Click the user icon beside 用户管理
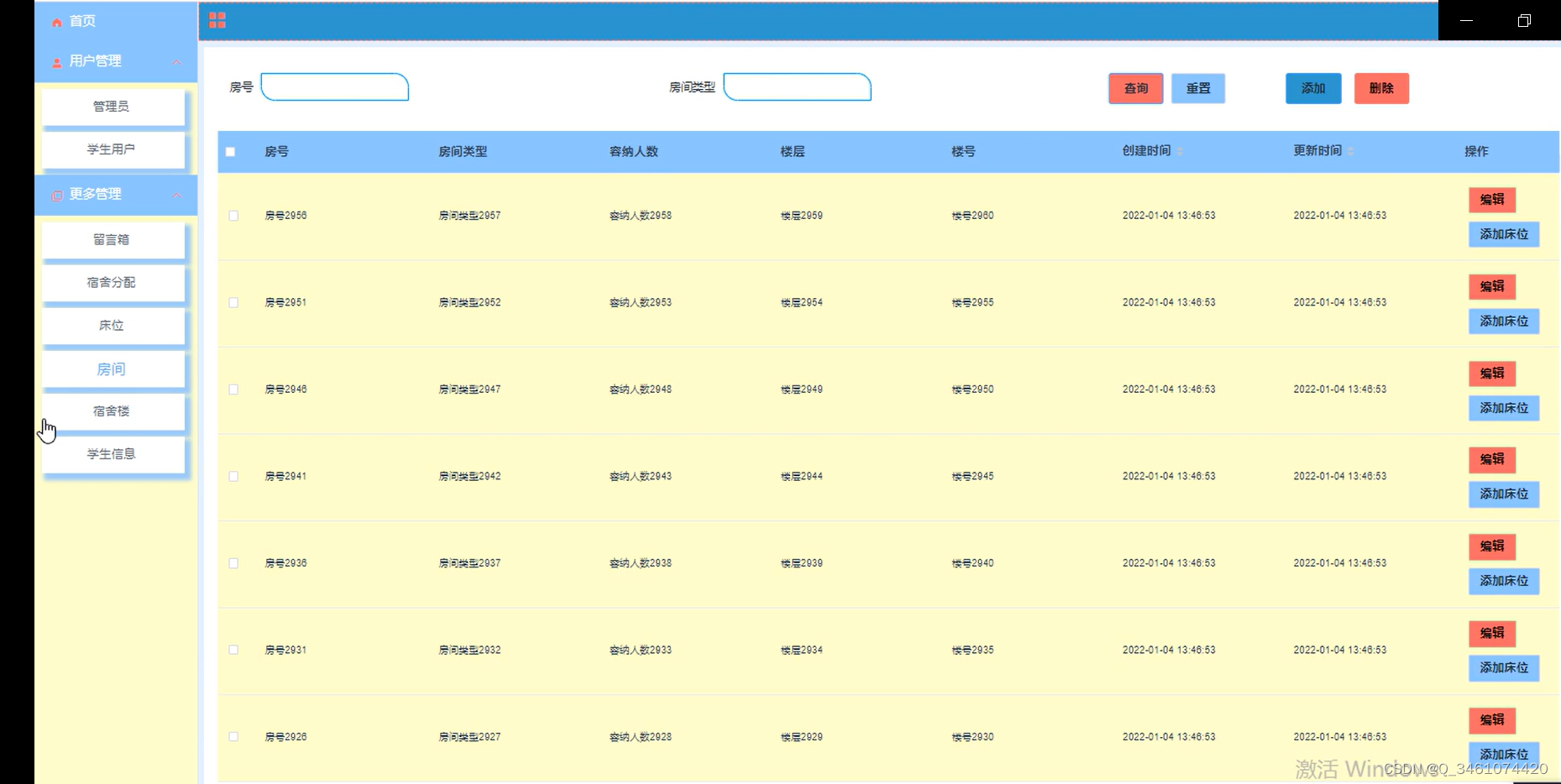 (57, 62)
